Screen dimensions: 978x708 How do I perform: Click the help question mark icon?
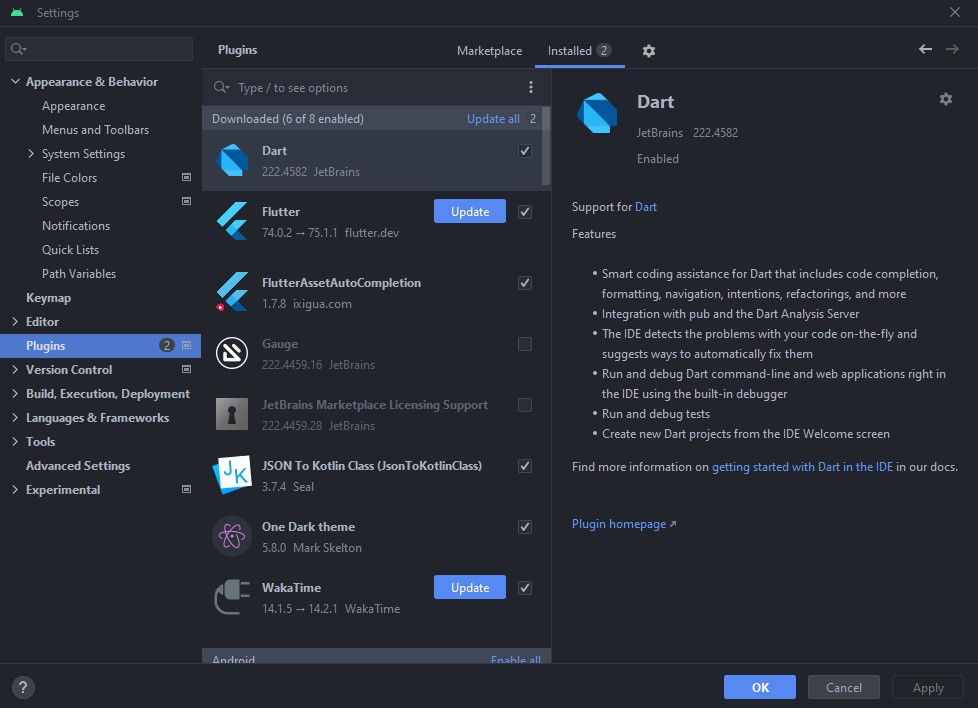[x=23, y=687]
